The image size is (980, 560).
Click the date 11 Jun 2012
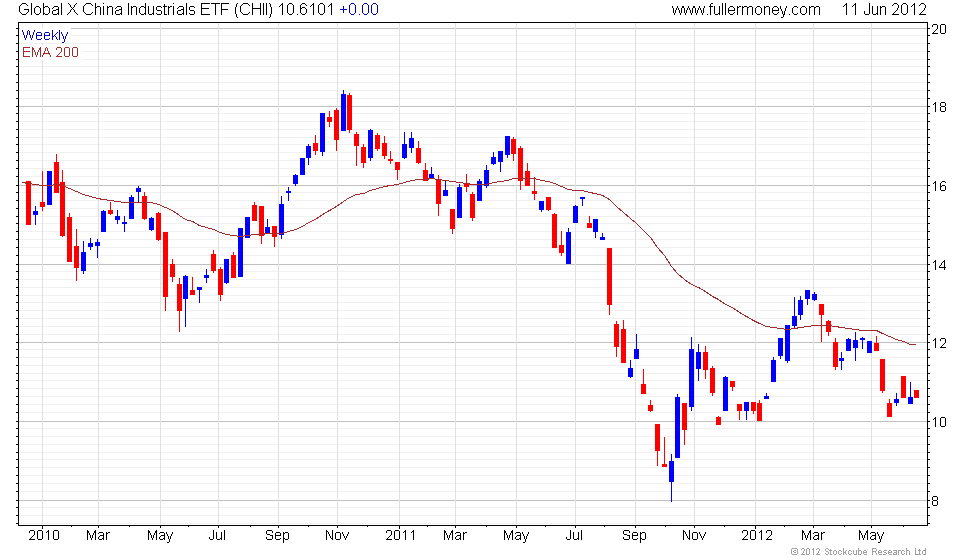pyautogui.click(x=884, y=10)
